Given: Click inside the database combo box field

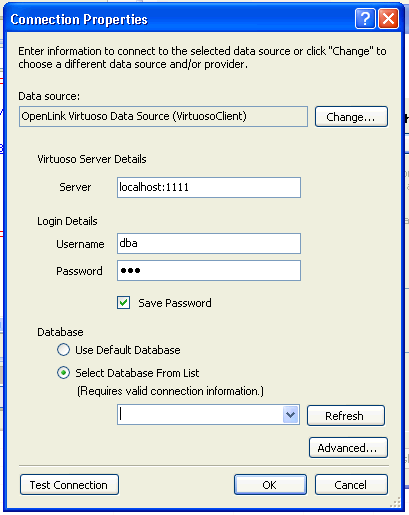Looking at the screenshot, I should pos(200,415).
